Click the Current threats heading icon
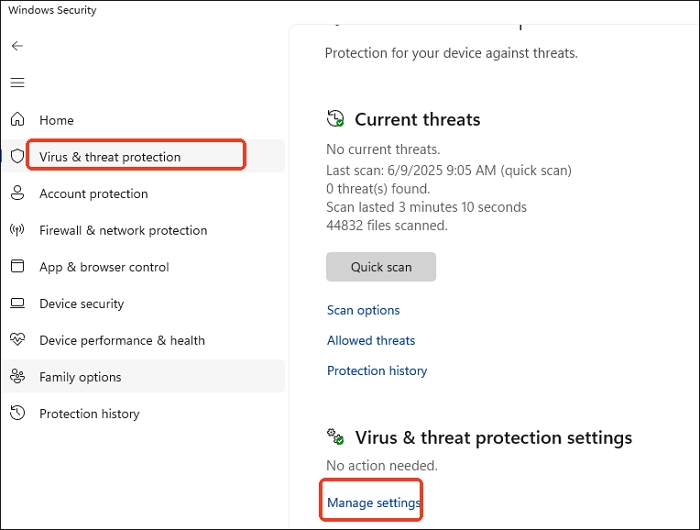 tap(336, 119)
